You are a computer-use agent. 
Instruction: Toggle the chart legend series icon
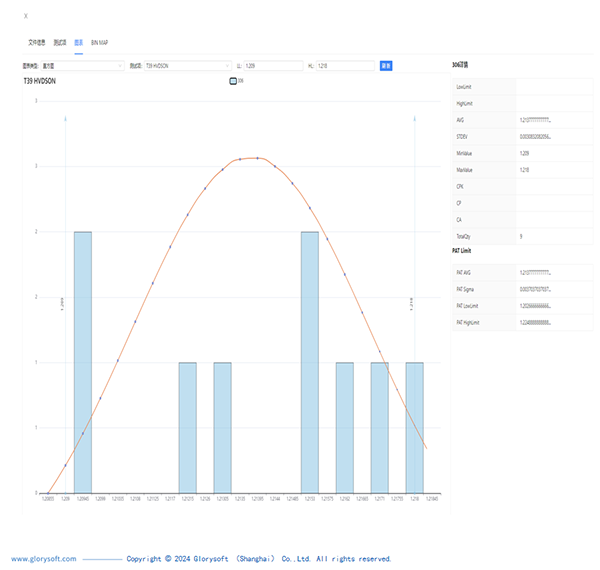[x=234, y=80]
